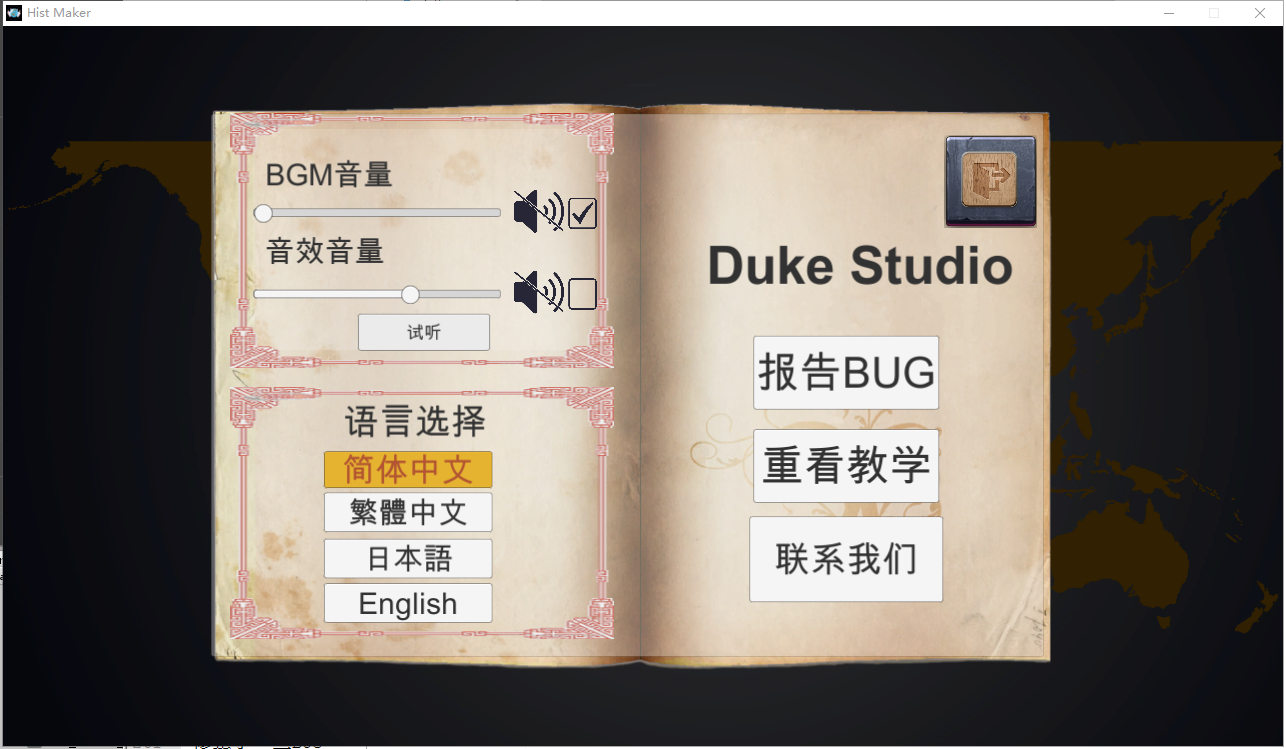The width and height of the screenshot is (1286, 749).
Task: Click the wooden exit door icon
Action: (x=989, y=181)
